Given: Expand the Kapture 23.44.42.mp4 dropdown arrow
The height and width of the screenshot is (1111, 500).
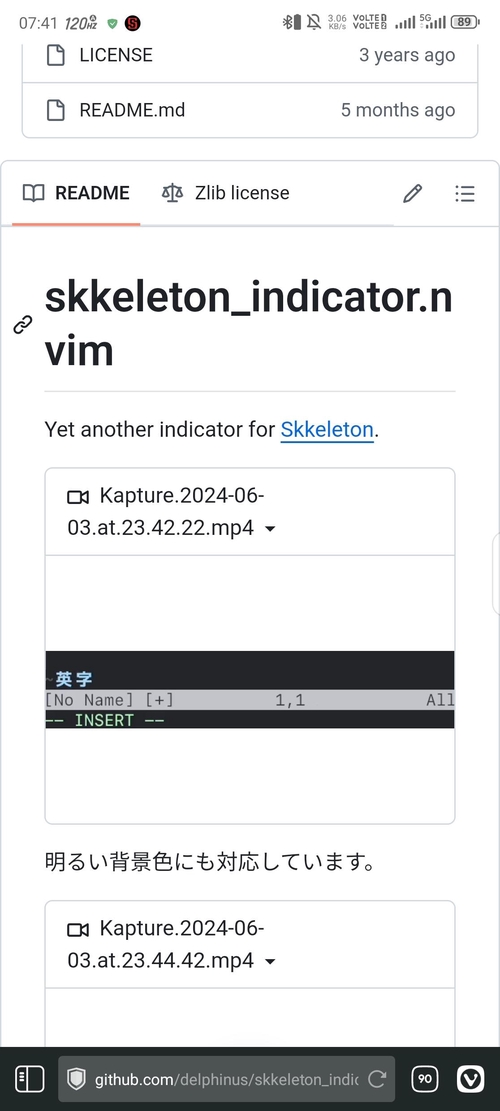Looking at the screenshot, I should 270,962.
